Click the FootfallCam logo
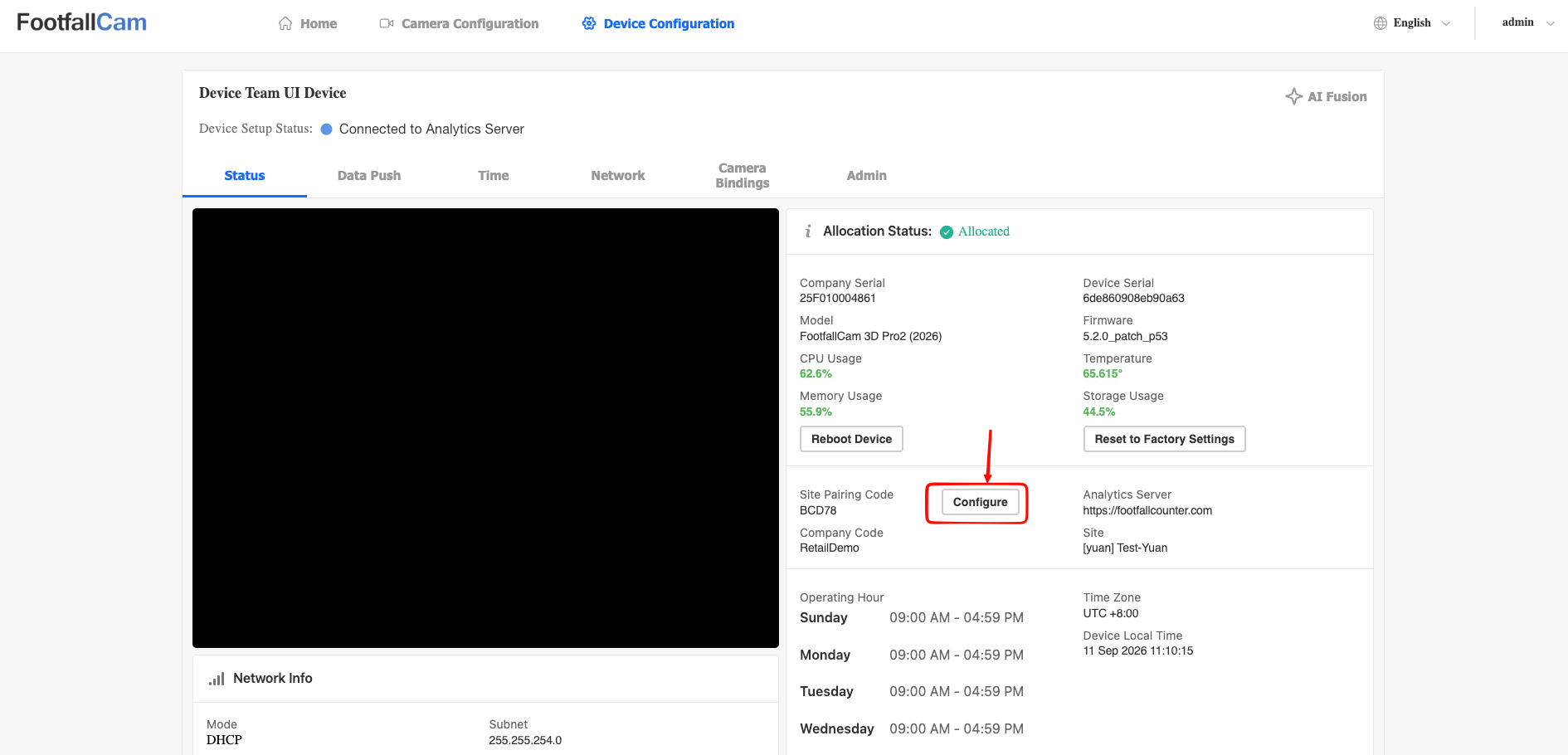 [x=81, y=22]
